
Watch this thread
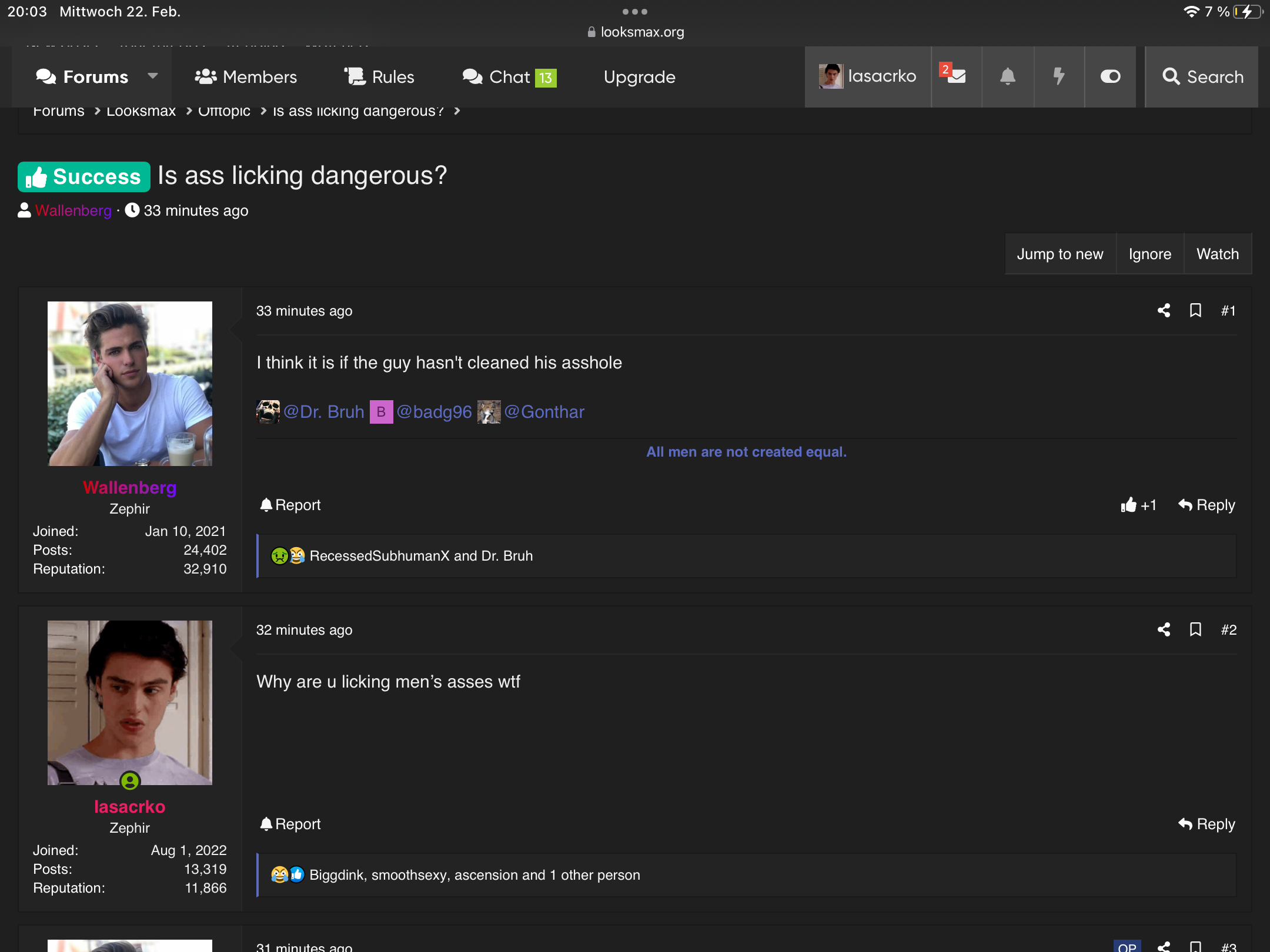pyautogui.click(x=1218, y=254)
